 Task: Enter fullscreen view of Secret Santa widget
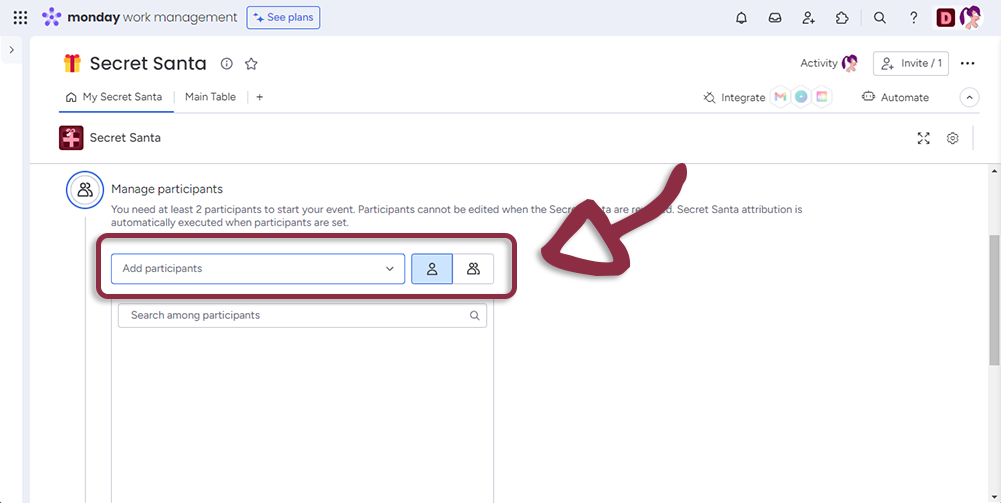(x=924, y=139)
